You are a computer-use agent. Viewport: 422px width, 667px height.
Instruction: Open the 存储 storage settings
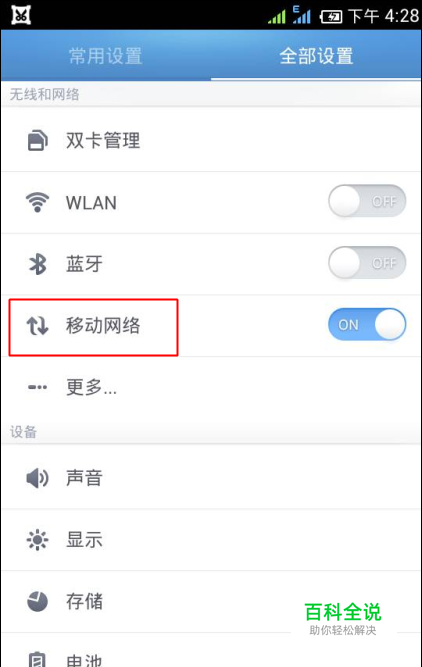pyautogui.click(x=211, y=601)
